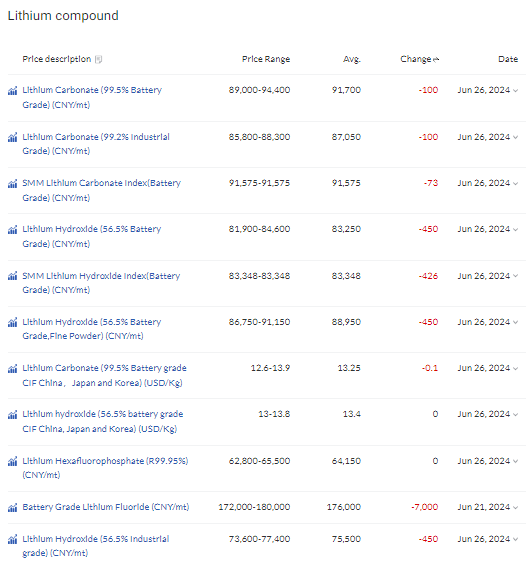
Task: Click chart icon for Lithium Hydroxide Fine Powder row
Action: pyautogui.click(x=13, y=322)
